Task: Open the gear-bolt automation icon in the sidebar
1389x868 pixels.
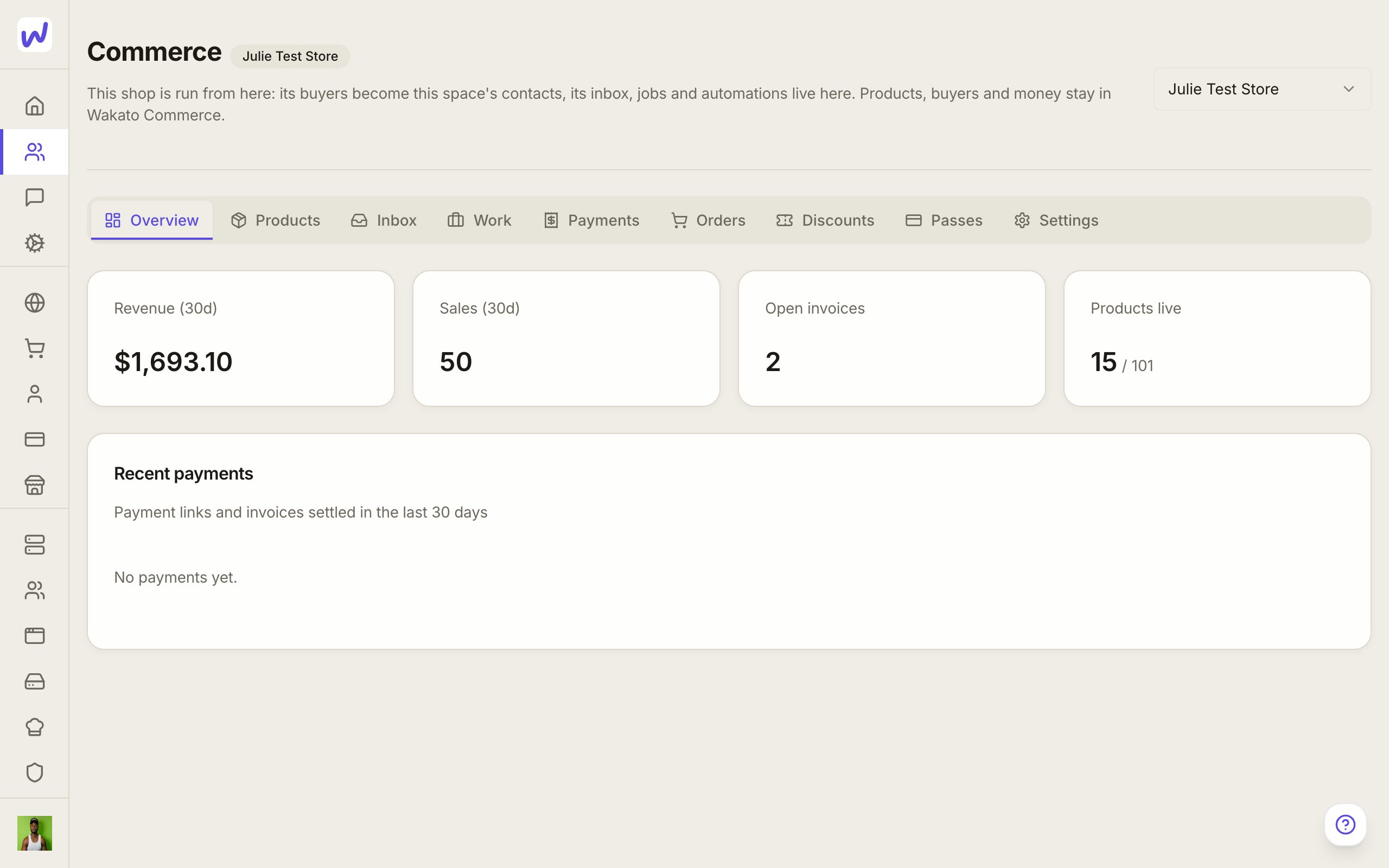Action: [34, 243]
